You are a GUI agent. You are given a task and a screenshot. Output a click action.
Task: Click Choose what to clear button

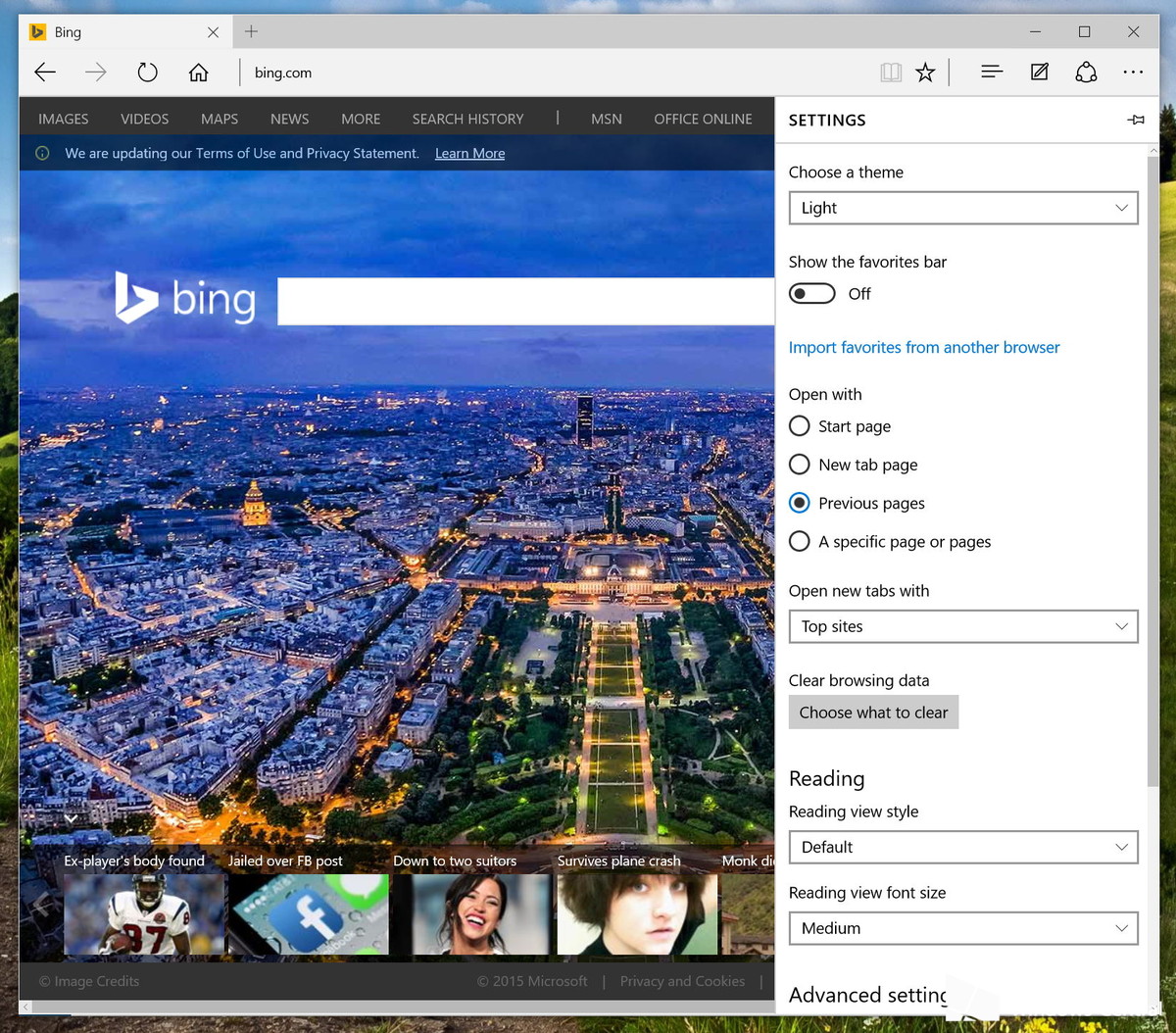click(x=874, y=713)
